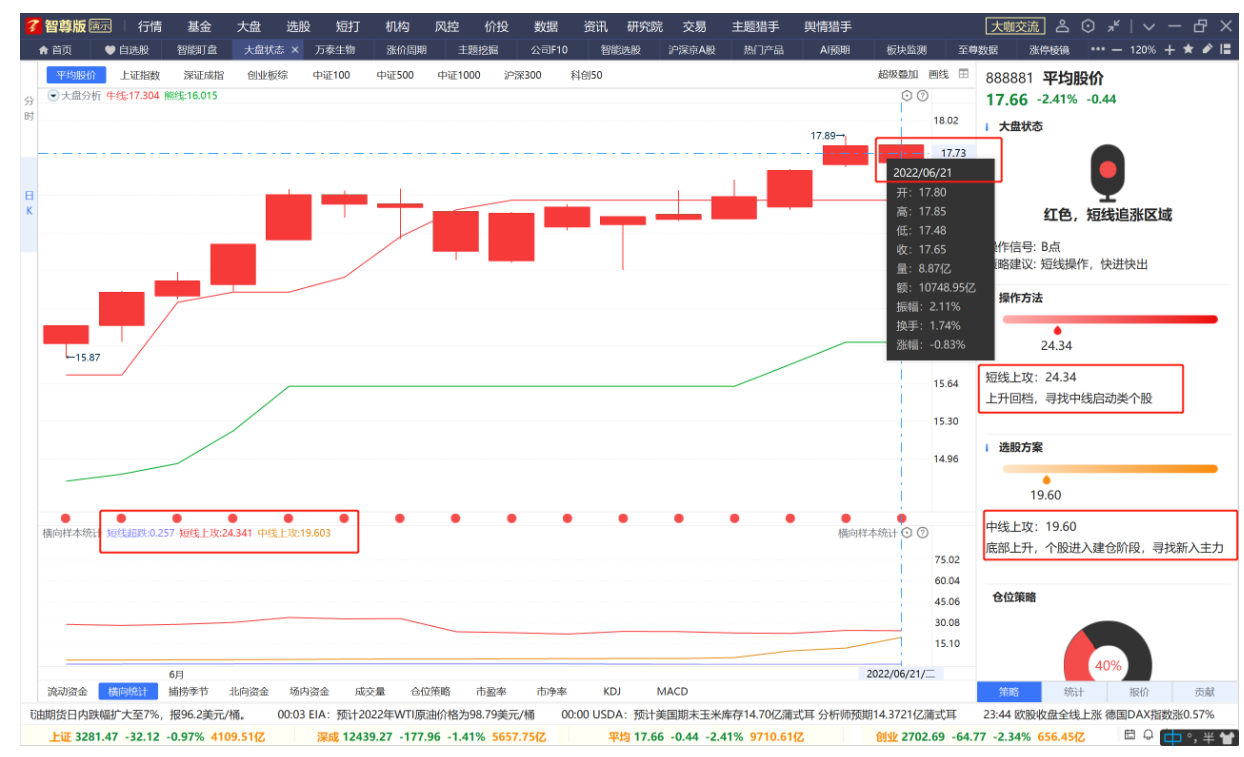Click the pencil edit icon

point(1207,49)
